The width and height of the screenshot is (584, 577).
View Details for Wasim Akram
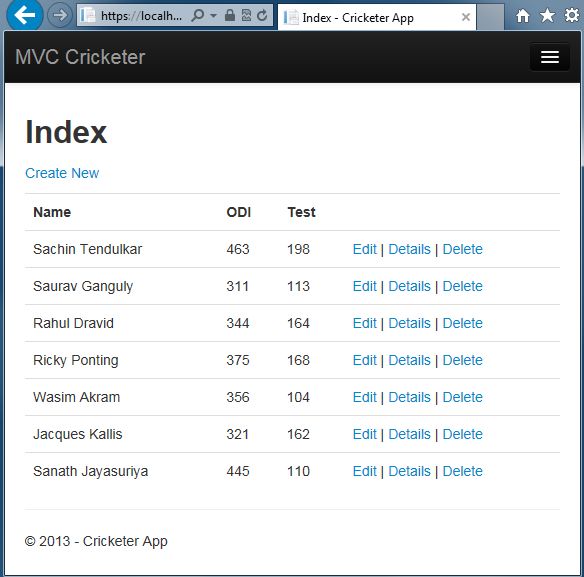pyautogui.click(x=409, y=397)
